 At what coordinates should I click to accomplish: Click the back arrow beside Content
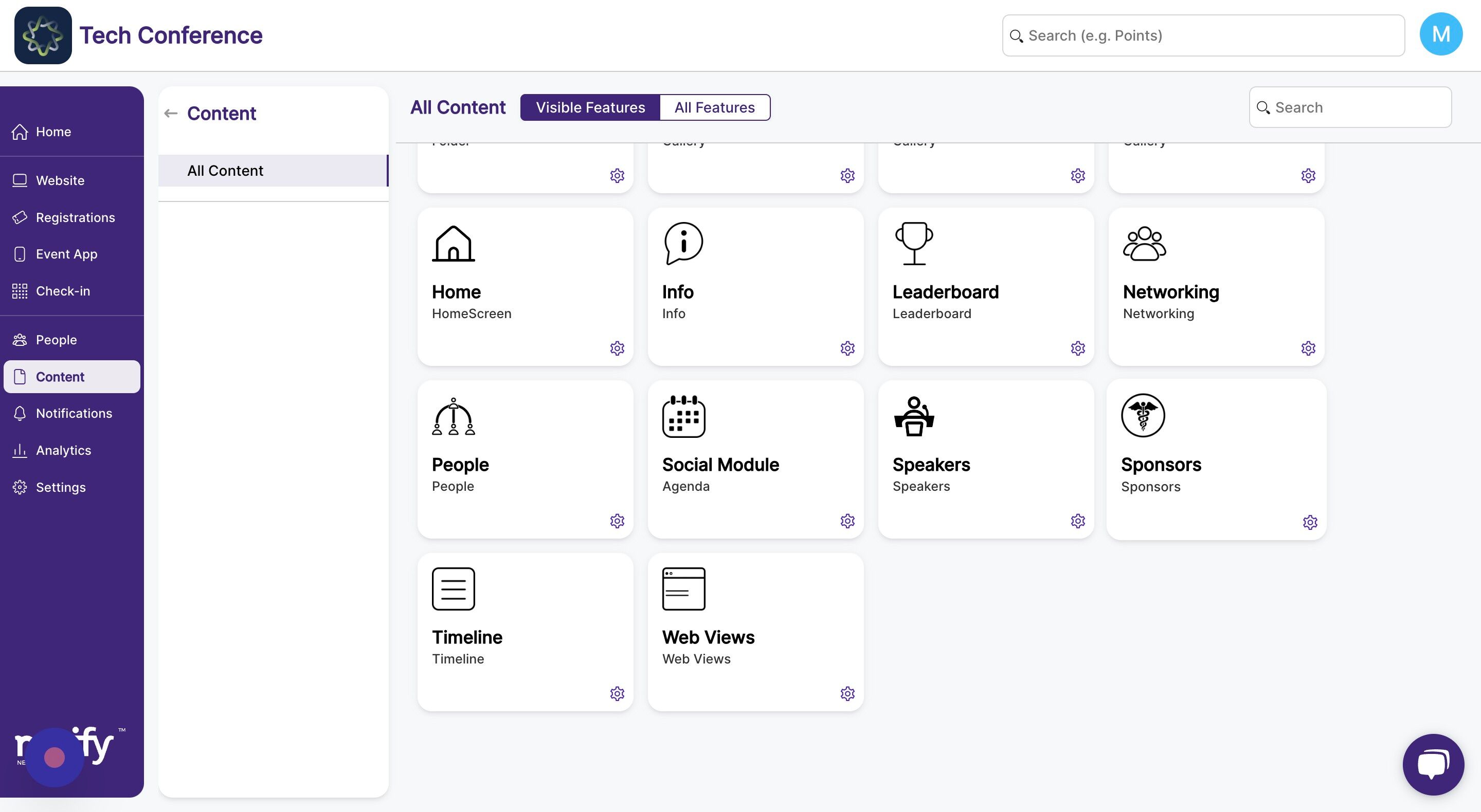171,113
